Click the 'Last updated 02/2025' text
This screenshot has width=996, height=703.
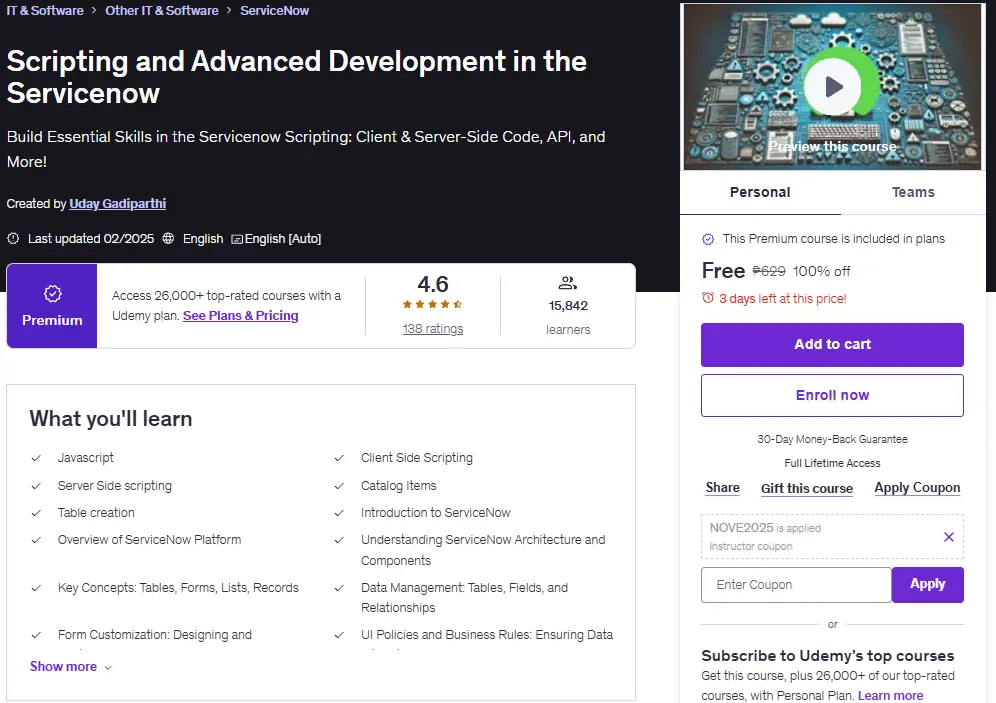91,239
